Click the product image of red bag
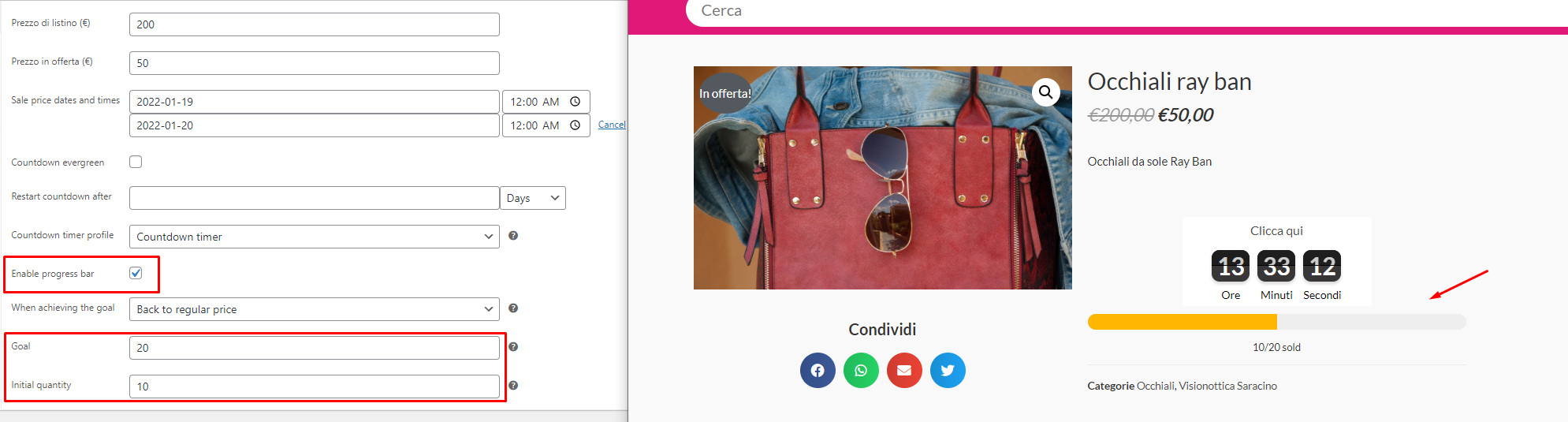The width and height of the screenshot is (1568, 422). point(883,177)
